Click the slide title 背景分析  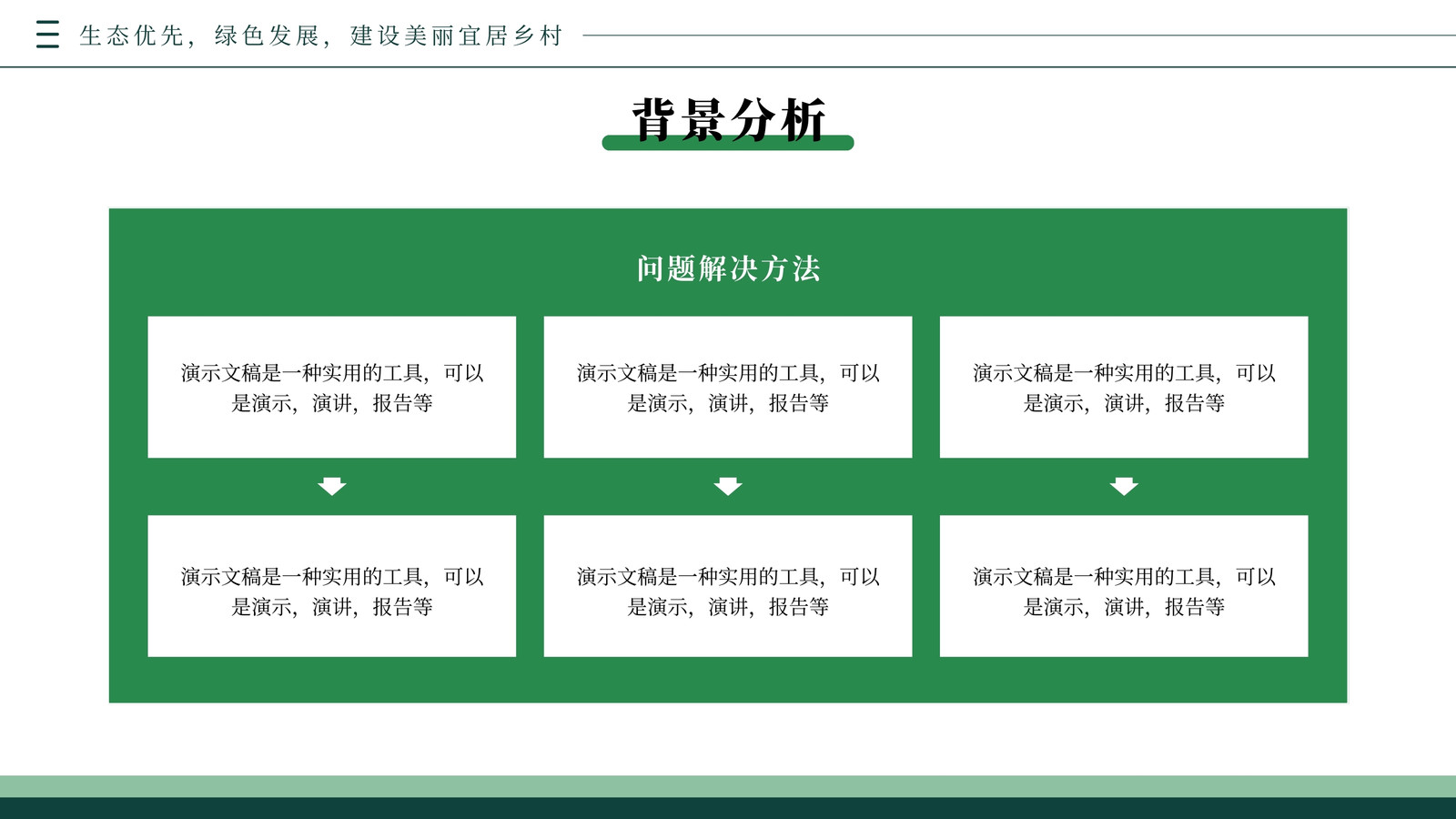728,120
